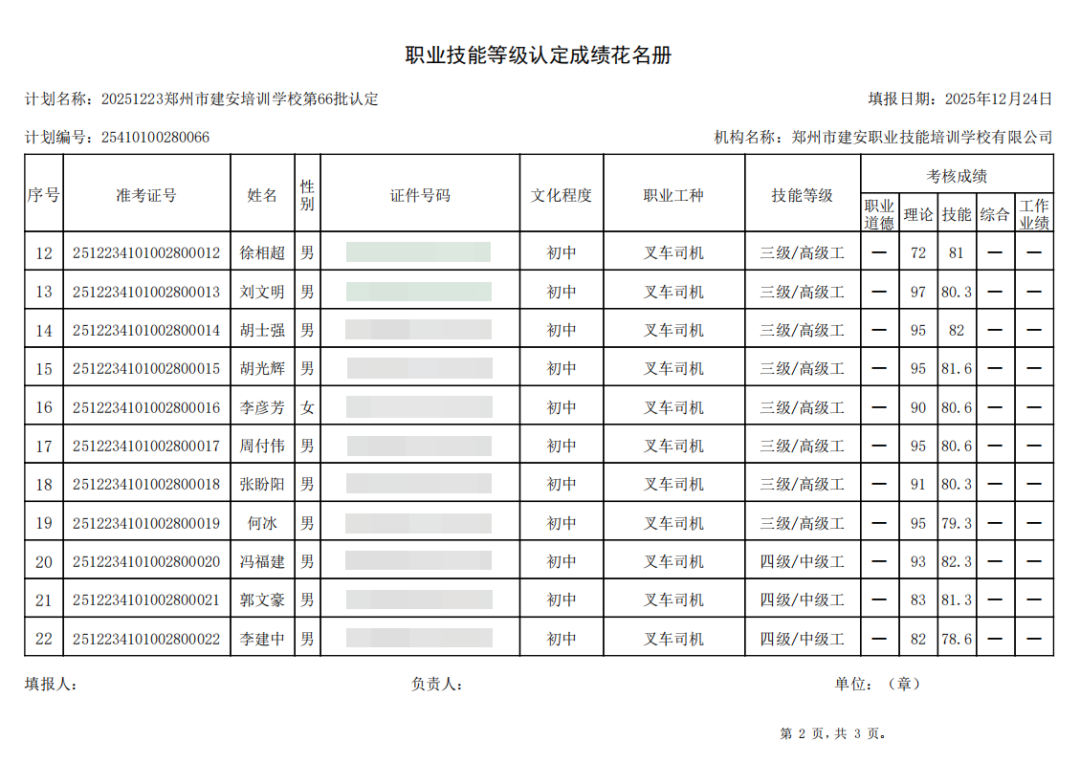This screenshot has width=1080, height=763.
Task: Click the 填报人 label
Action: click(x=51, y=684)
